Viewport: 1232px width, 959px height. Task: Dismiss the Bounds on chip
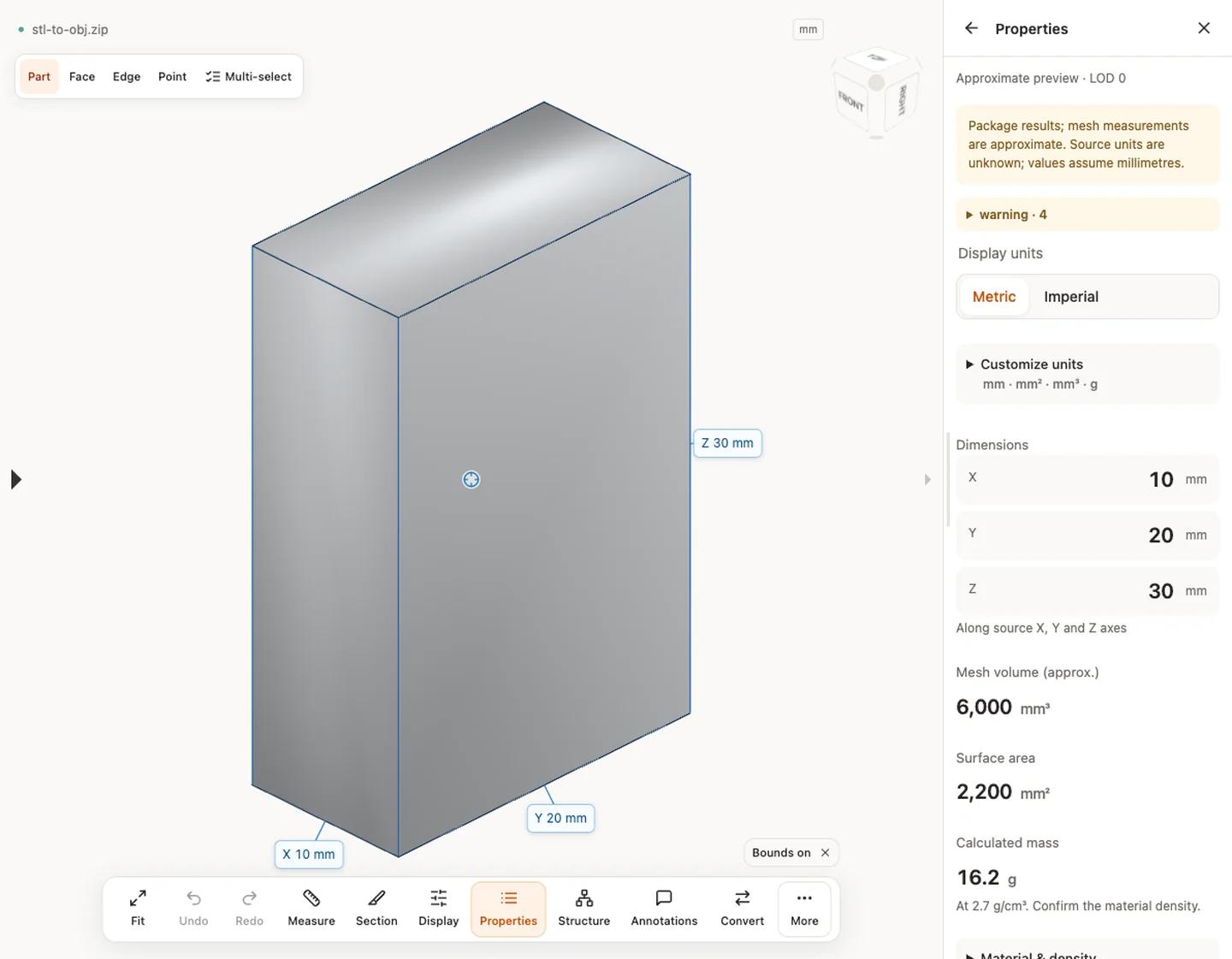pos(825,853)
